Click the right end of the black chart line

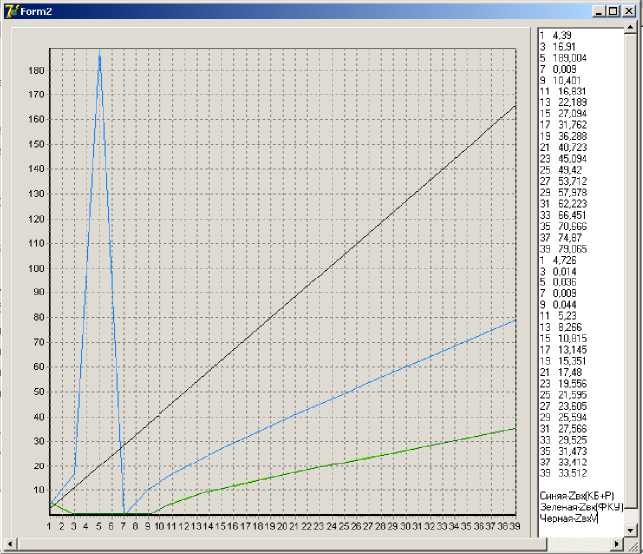tap(515, 106)
